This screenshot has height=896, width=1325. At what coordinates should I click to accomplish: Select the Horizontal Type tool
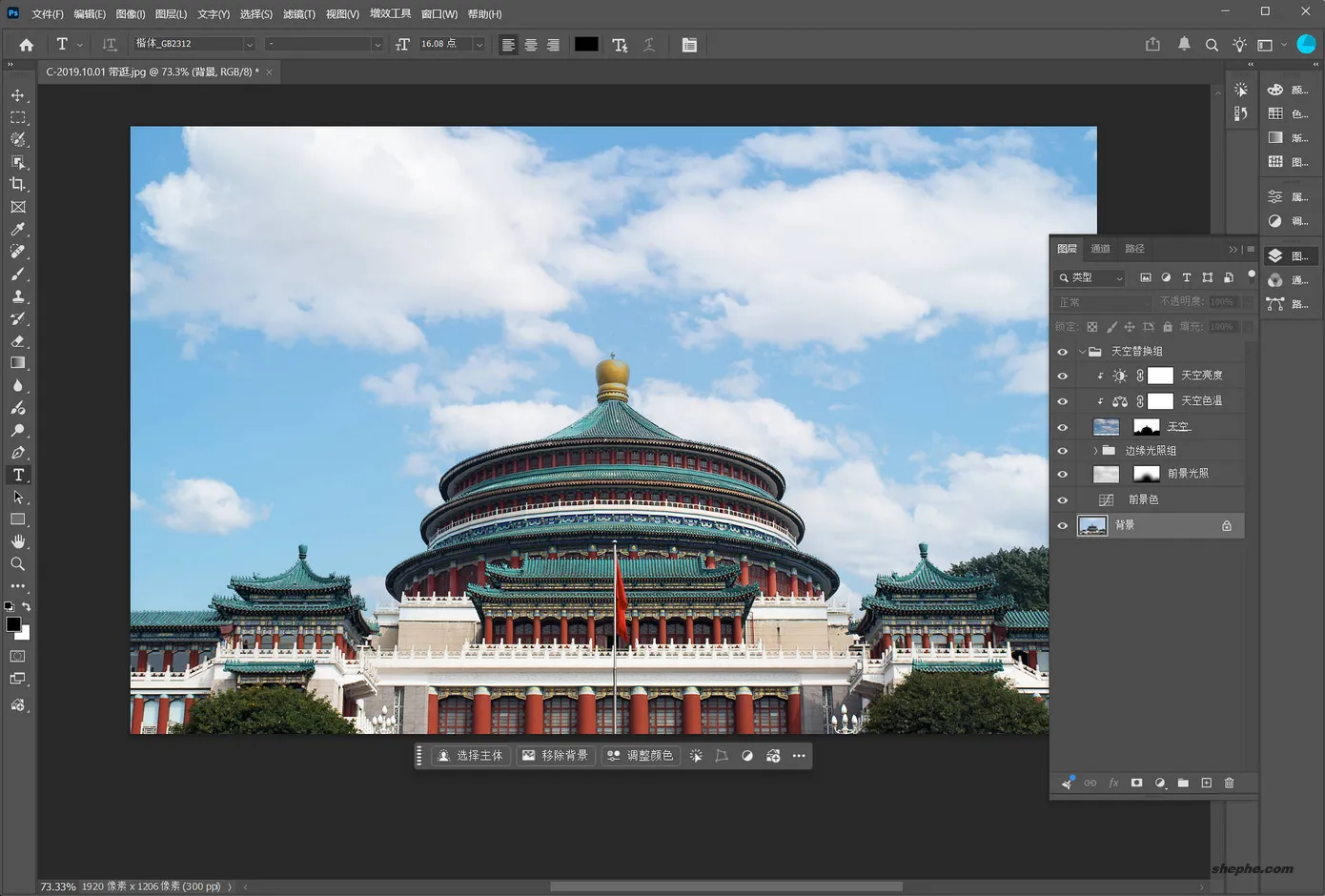pyautogui.click(x=17, y=475)
